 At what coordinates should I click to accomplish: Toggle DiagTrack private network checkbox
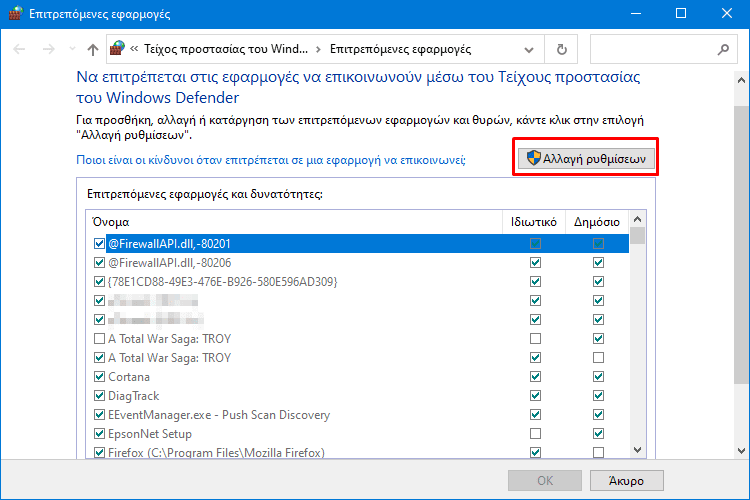pyautogui.click(x=535, y=396)
